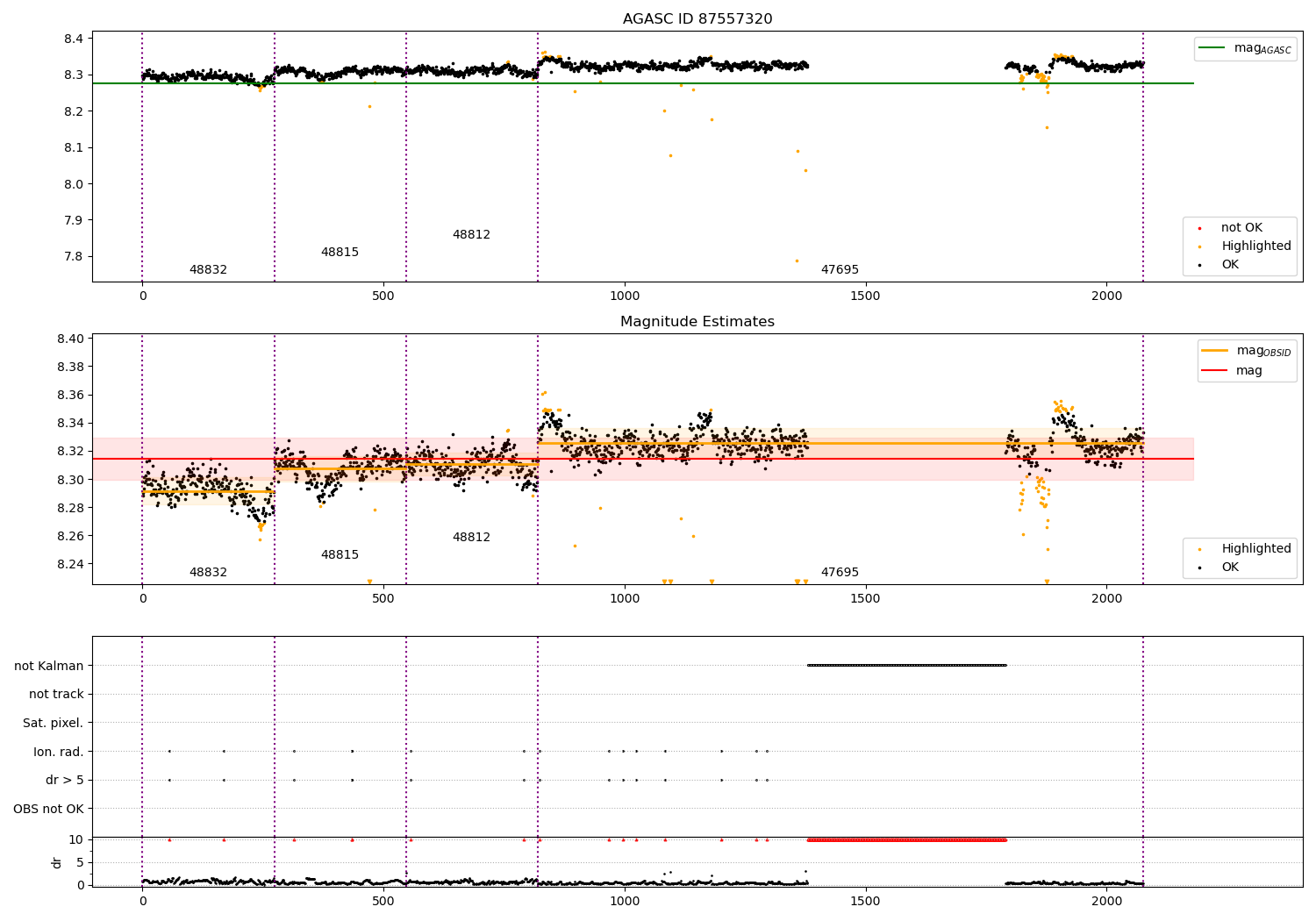Image resolution: width=1316 pixels, height=921 pixels.
Task: Click the 'not Kalman' row label
Action: pos(49,666)
